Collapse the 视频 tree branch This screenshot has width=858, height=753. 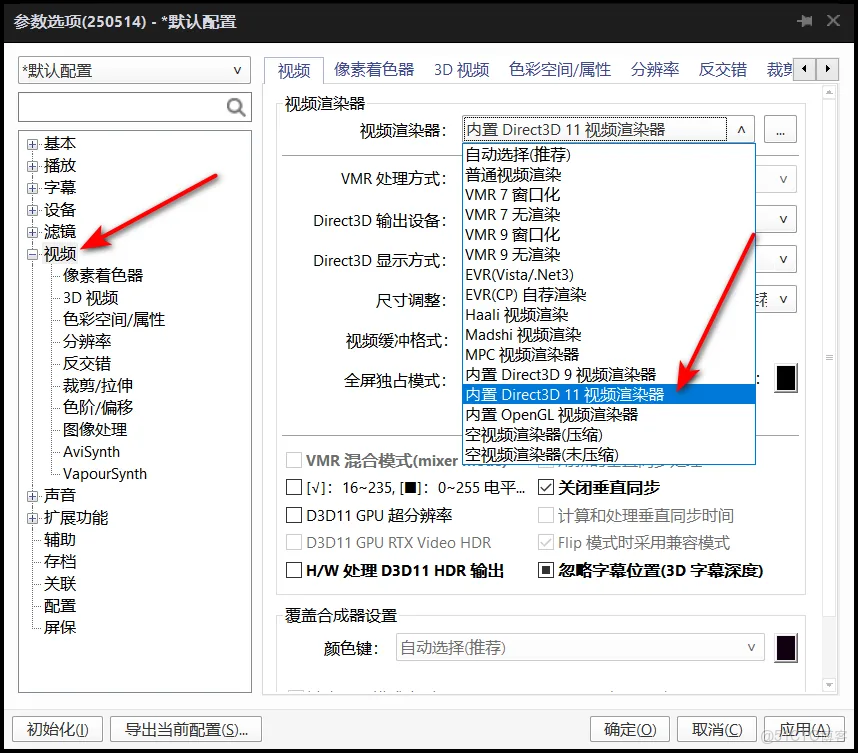32,254
